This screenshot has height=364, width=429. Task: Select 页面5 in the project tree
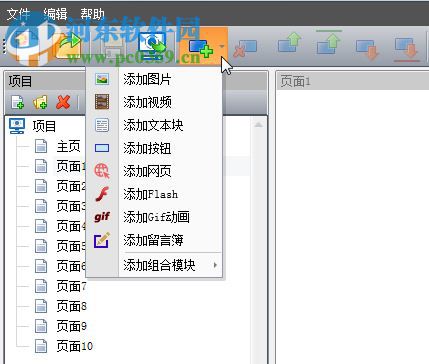point(71,246)
